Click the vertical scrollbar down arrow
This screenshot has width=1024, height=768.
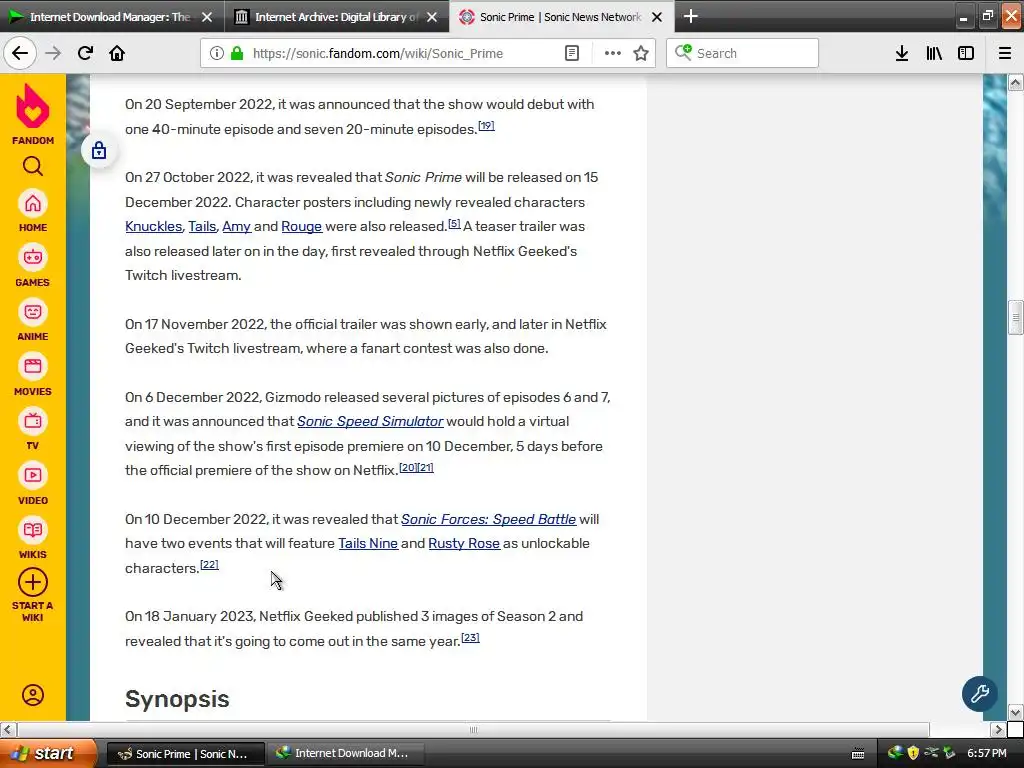pyautogui.click(x=1015, y=712)
